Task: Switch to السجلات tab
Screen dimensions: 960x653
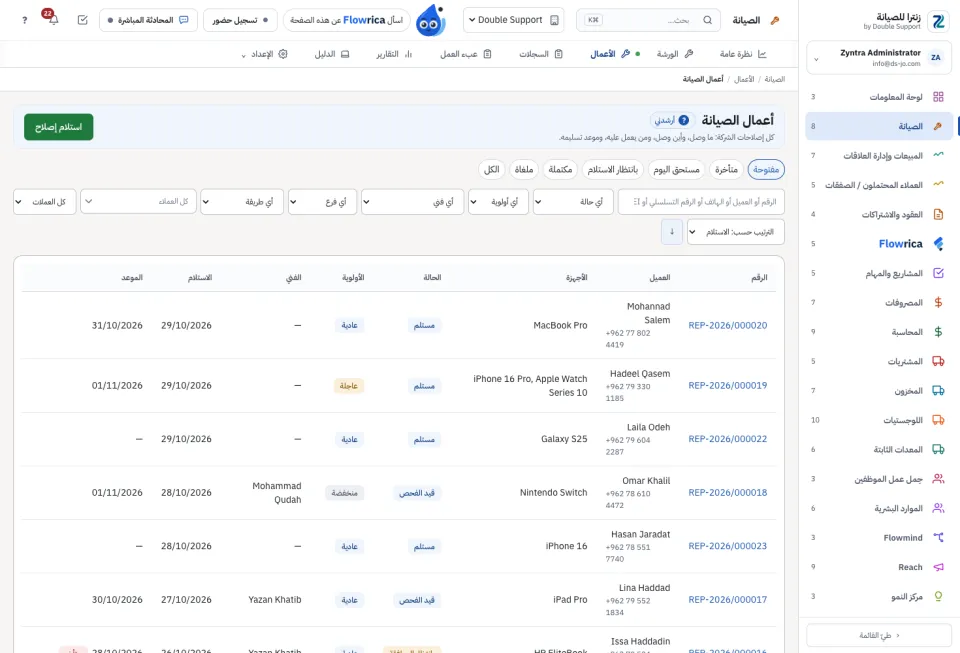Action: coord(541,54)
